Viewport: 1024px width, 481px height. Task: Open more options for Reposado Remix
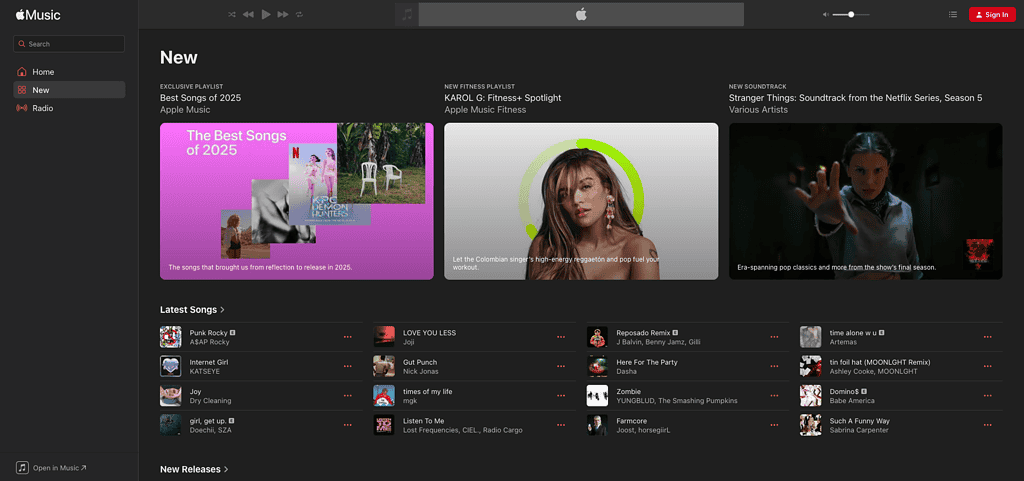pos(774,337)
